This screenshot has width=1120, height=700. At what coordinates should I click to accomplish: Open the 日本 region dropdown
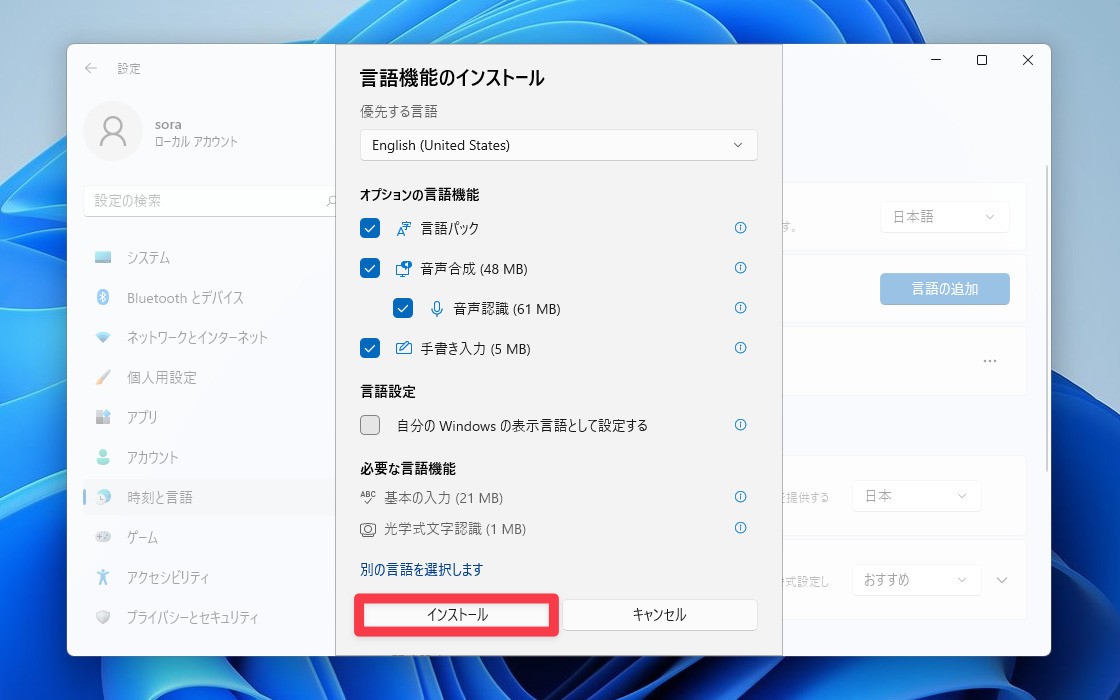click(916, 496)
